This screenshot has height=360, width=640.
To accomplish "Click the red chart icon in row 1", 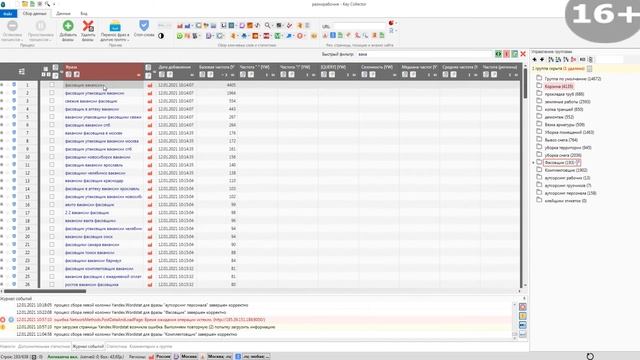I will point(150,85).
